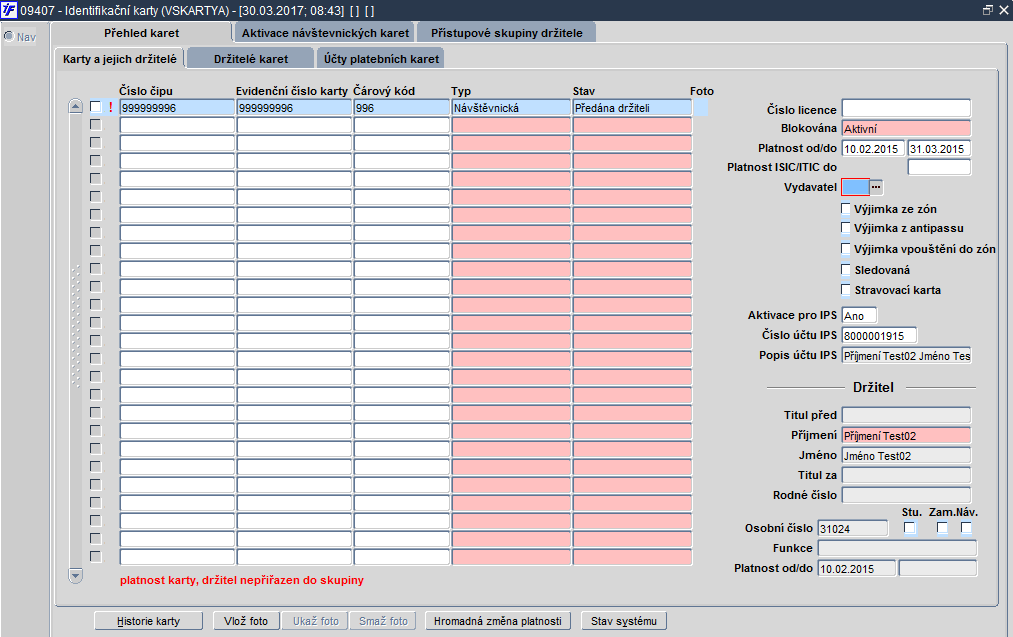Restore the inner window with the title bar icon
The height and width of the screenshot is (637, 1013).
click(987, 10)
